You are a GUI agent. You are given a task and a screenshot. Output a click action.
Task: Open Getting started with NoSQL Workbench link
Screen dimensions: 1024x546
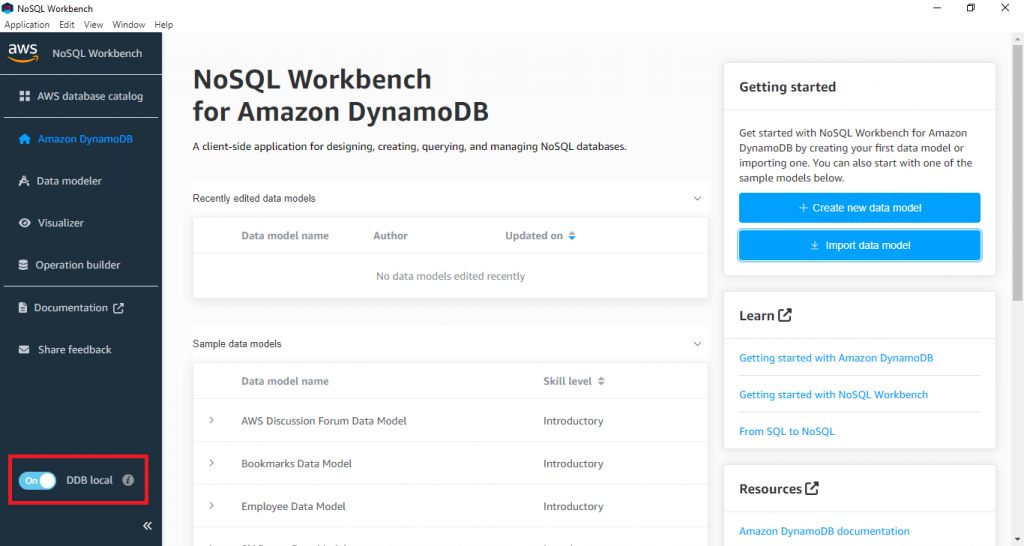click(833, 394)
